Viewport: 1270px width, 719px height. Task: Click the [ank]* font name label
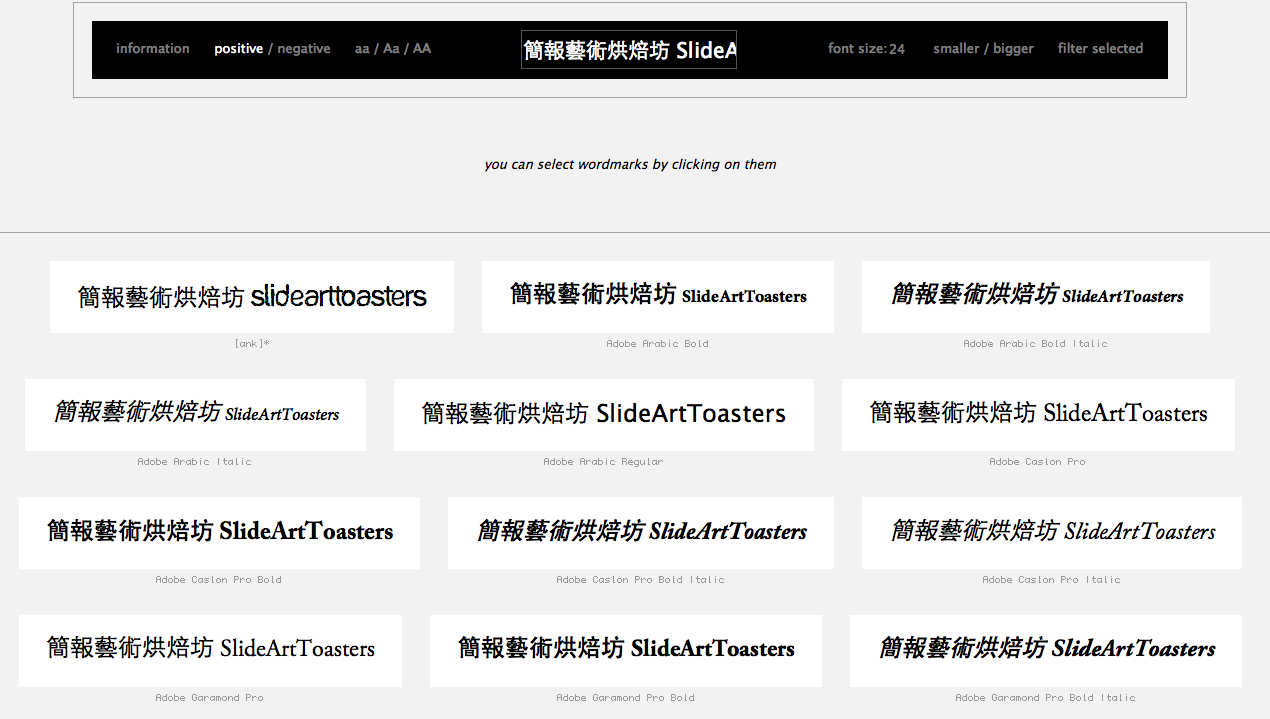(252, 344)
